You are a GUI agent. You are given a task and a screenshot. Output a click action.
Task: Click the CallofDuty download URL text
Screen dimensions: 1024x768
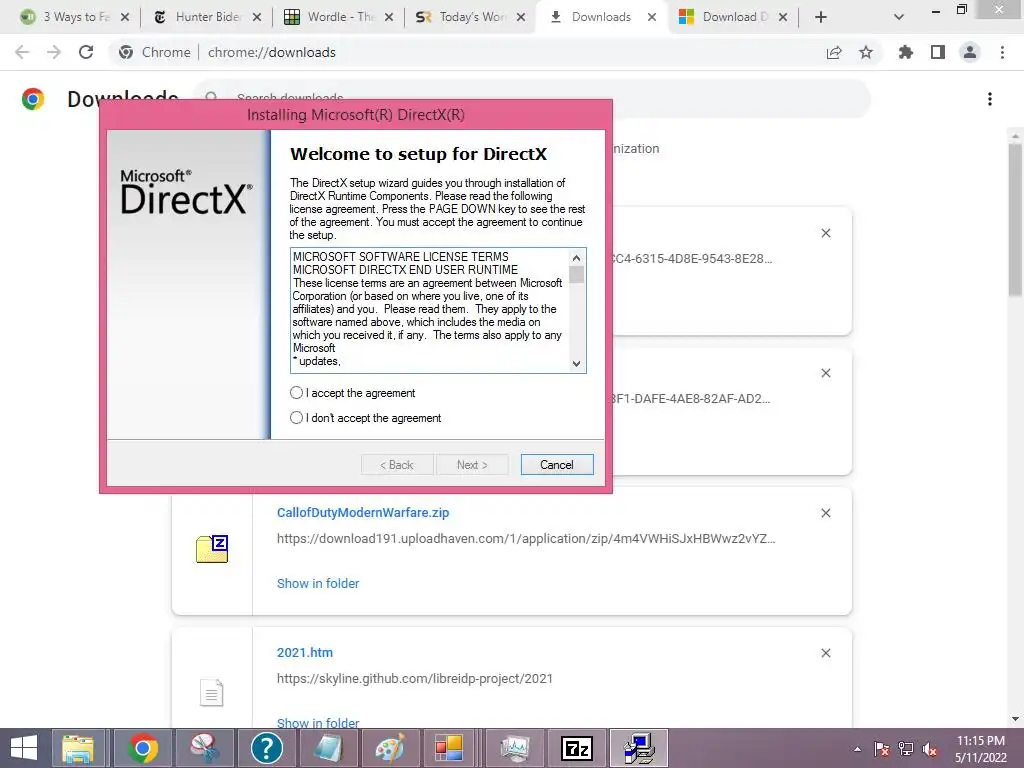[526, 539]
